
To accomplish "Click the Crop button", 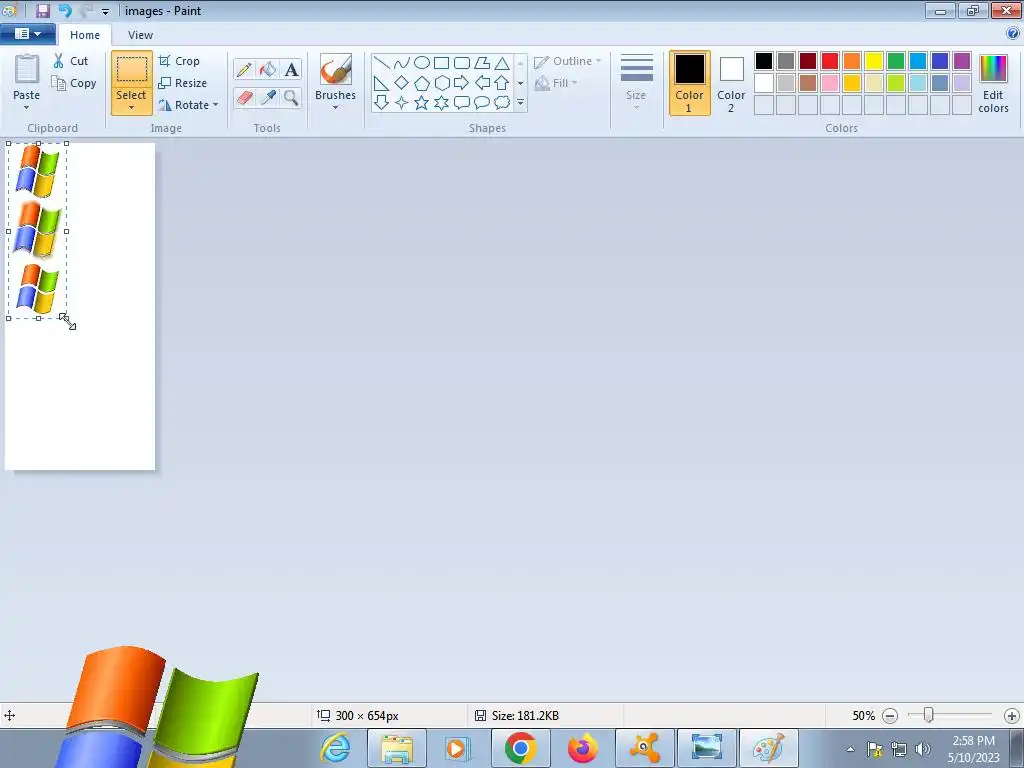I will click(179, 61).
